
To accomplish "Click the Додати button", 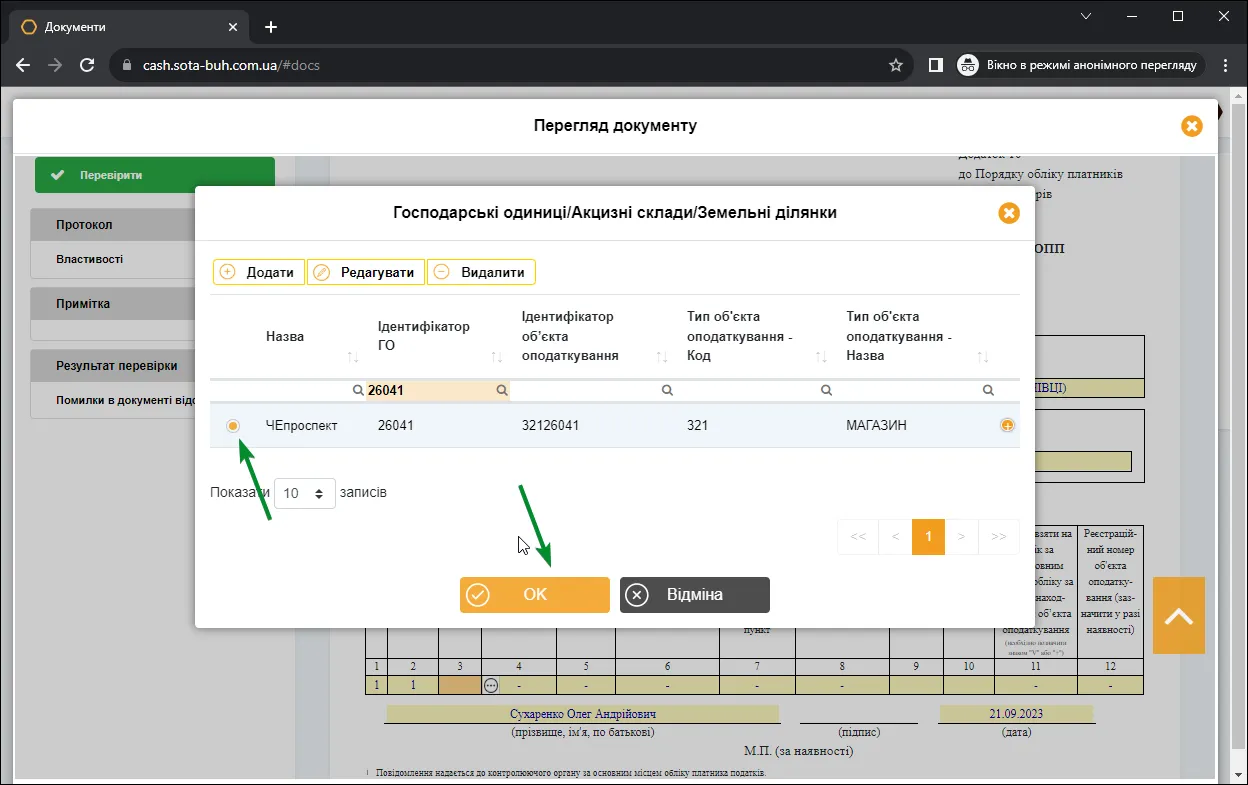I will click(259, 272).
